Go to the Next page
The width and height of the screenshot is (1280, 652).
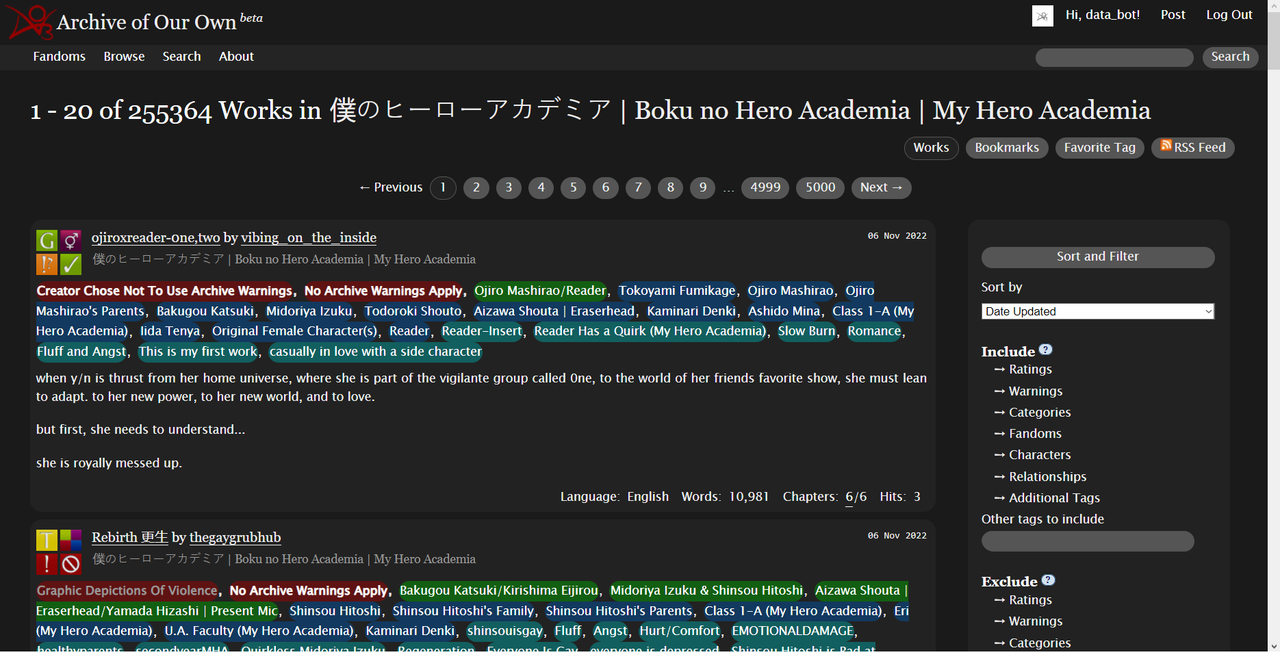coord(881,187)
